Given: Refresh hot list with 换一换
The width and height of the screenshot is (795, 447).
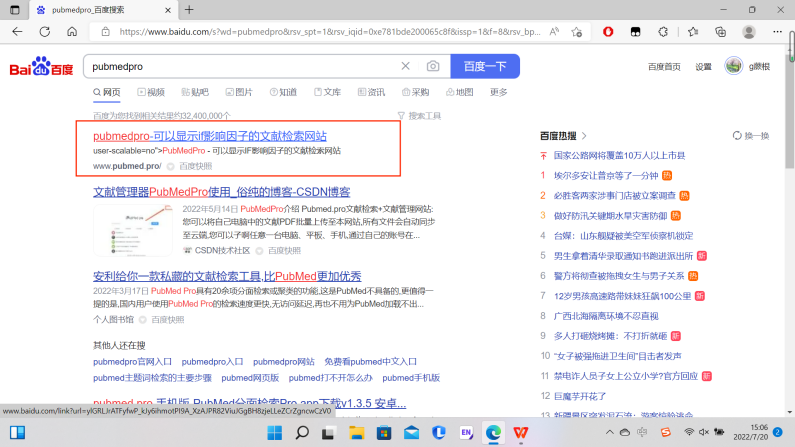Looking at the screenshot, I should (751, 136).
